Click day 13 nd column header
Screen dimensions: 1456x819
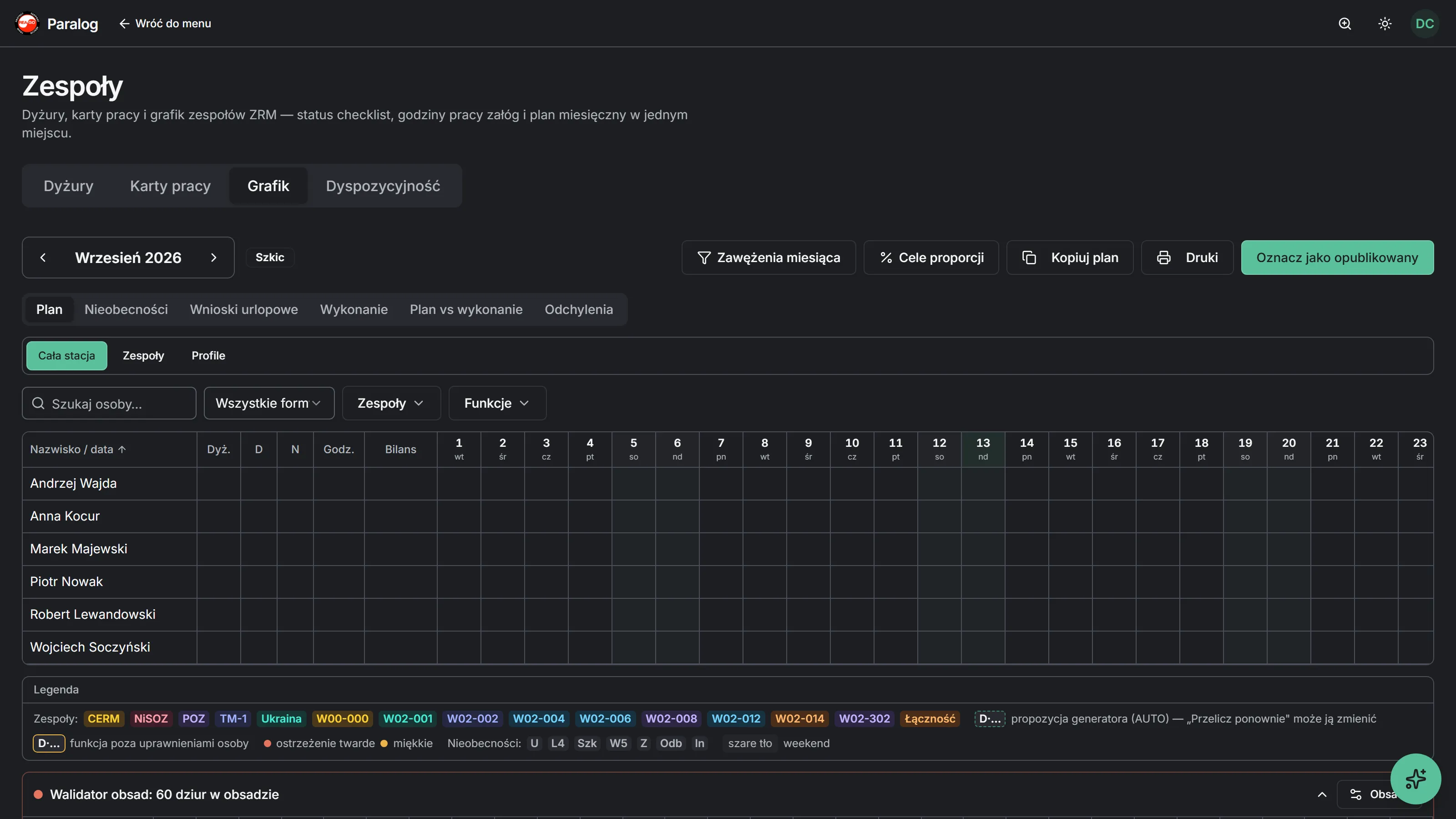[983, 450]
